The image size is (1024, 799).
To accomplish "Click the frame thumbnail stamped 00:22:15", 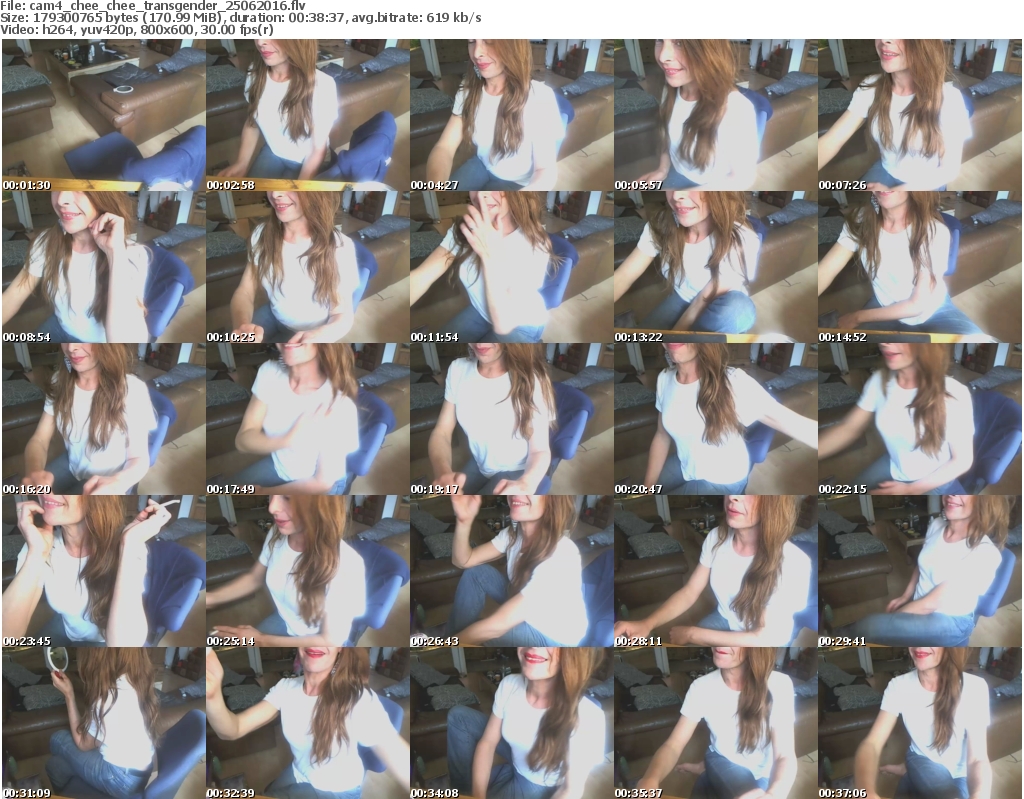I will [x=920, y=419].
